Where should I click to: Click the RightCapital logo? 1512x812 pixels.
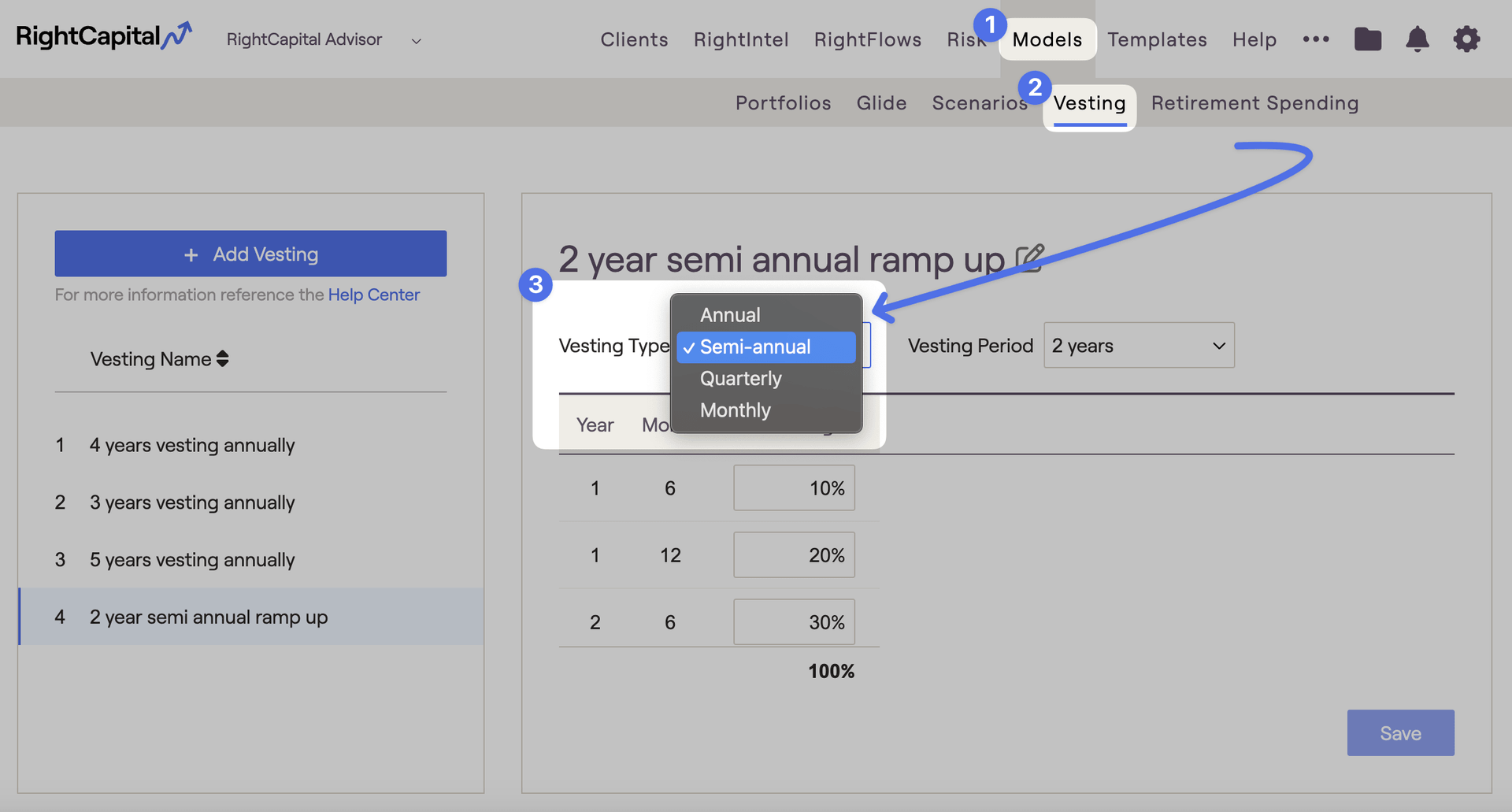click(104, 36)
